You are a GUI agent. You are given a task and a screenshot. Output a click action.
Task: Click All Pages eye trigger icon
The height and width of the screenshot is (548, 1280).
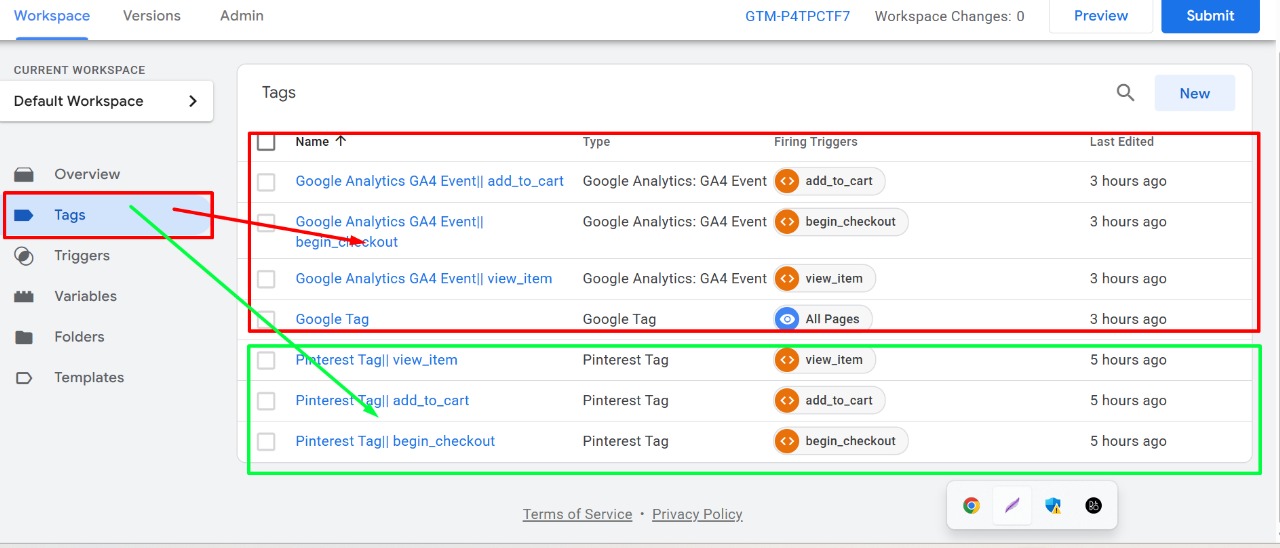787,319
